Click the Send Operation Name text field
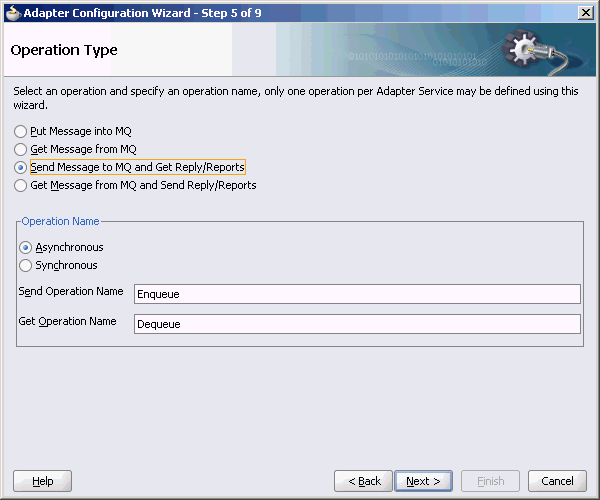600x500 pixels. click(357, 294)
